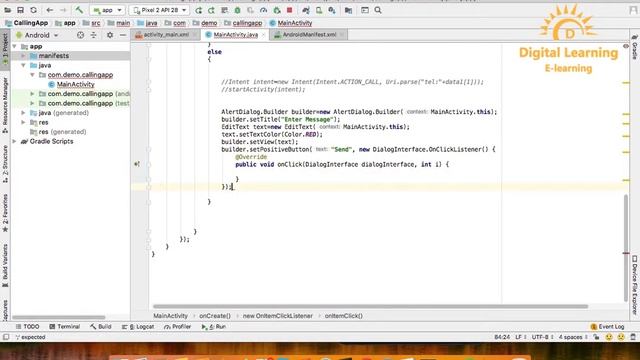Click the editor horizontal scrollbar
Screen dimensions: 640x360
[x=370, y=307]
